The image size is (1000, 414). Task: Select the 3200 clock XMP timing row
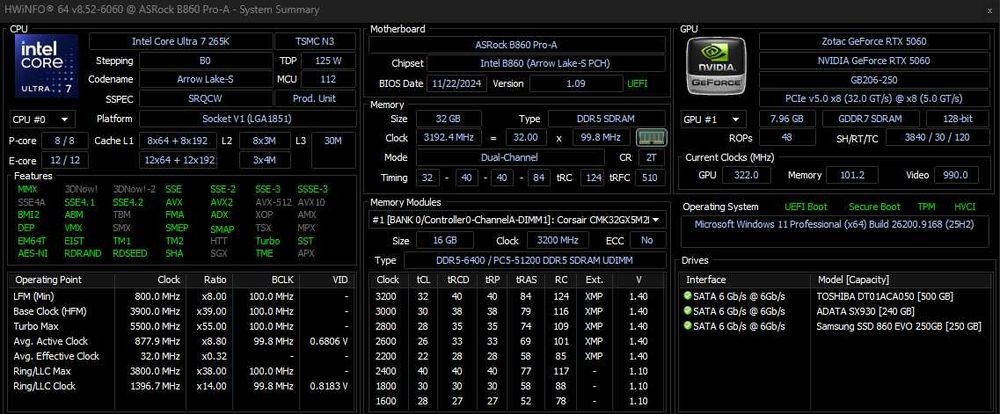(x=517, y=297)
